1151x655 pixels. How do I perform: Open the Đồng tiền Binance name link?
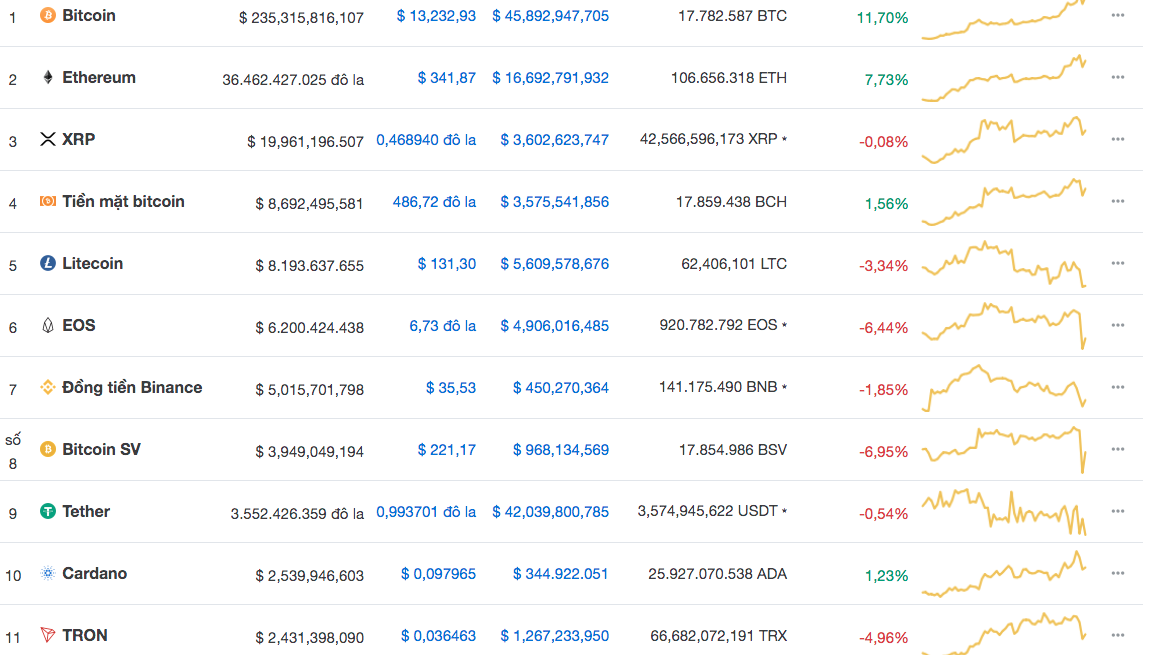(x=132, y=387)
